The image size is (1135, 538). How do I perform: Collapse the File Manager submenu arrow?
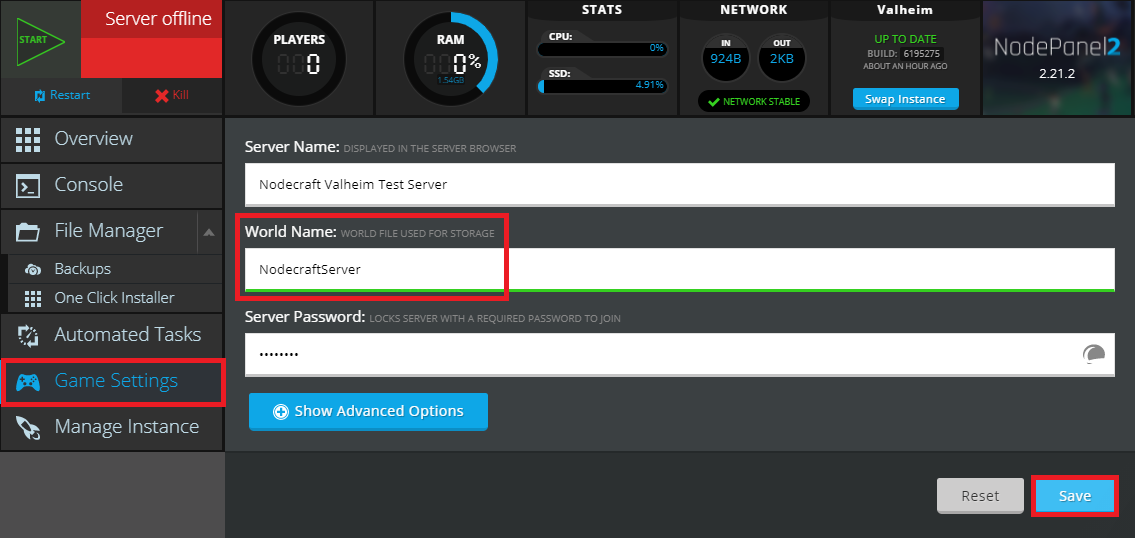tap(209, 232)
